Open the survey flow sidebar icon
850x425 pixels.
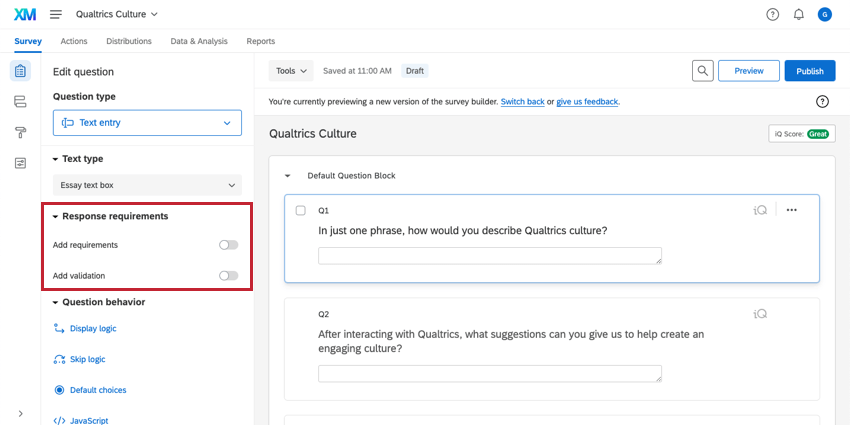[x=20, y=101]
